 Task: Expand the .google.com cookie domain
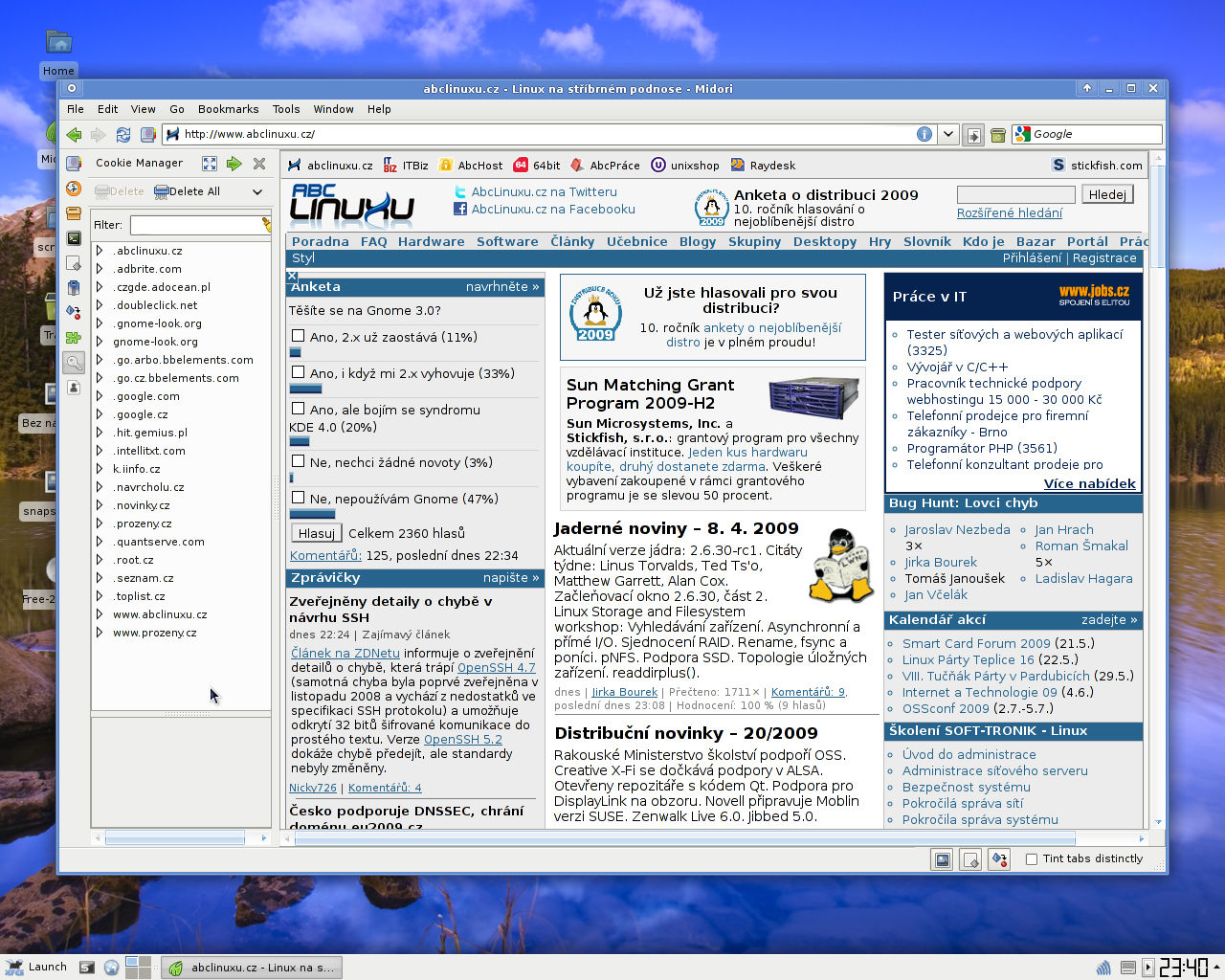(100, 396)
